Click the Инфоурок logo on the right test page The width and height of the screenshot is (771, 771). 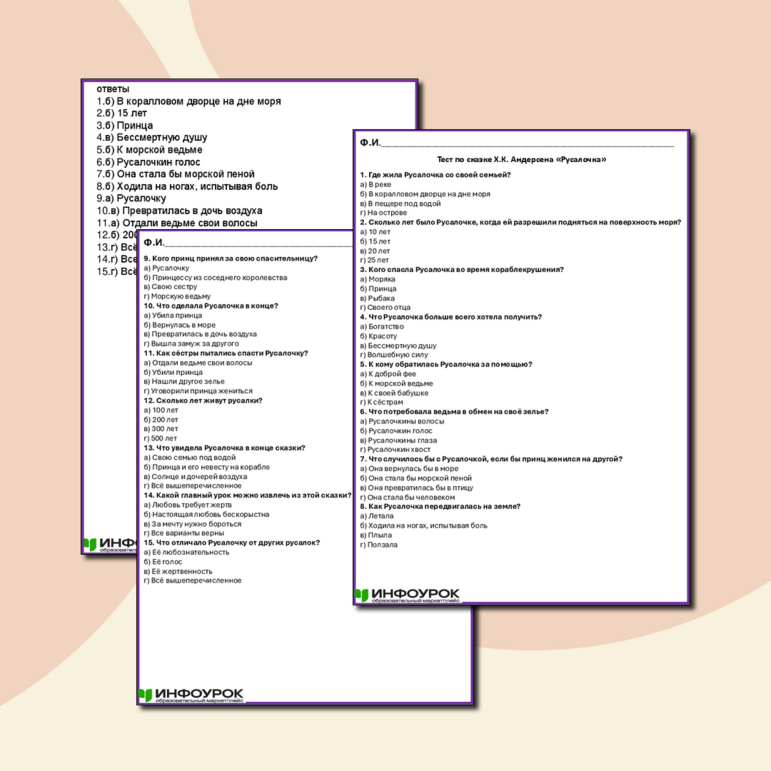407,596
